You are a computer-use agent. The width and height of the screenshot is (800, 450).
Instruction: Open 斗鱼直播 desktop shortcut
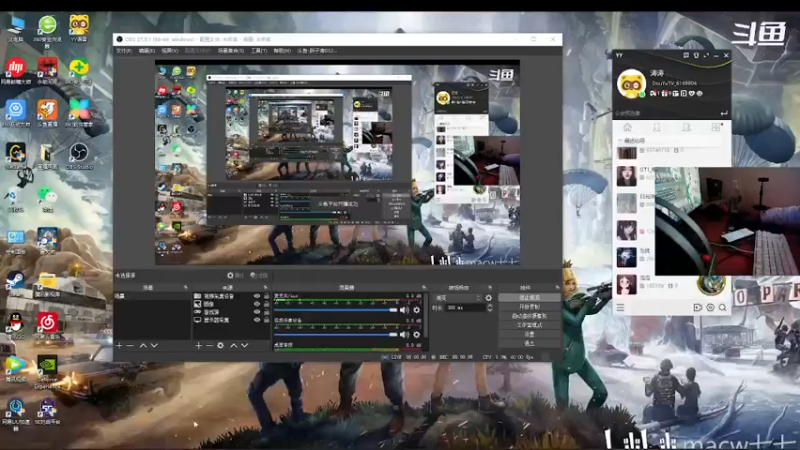tap(47, 113)
